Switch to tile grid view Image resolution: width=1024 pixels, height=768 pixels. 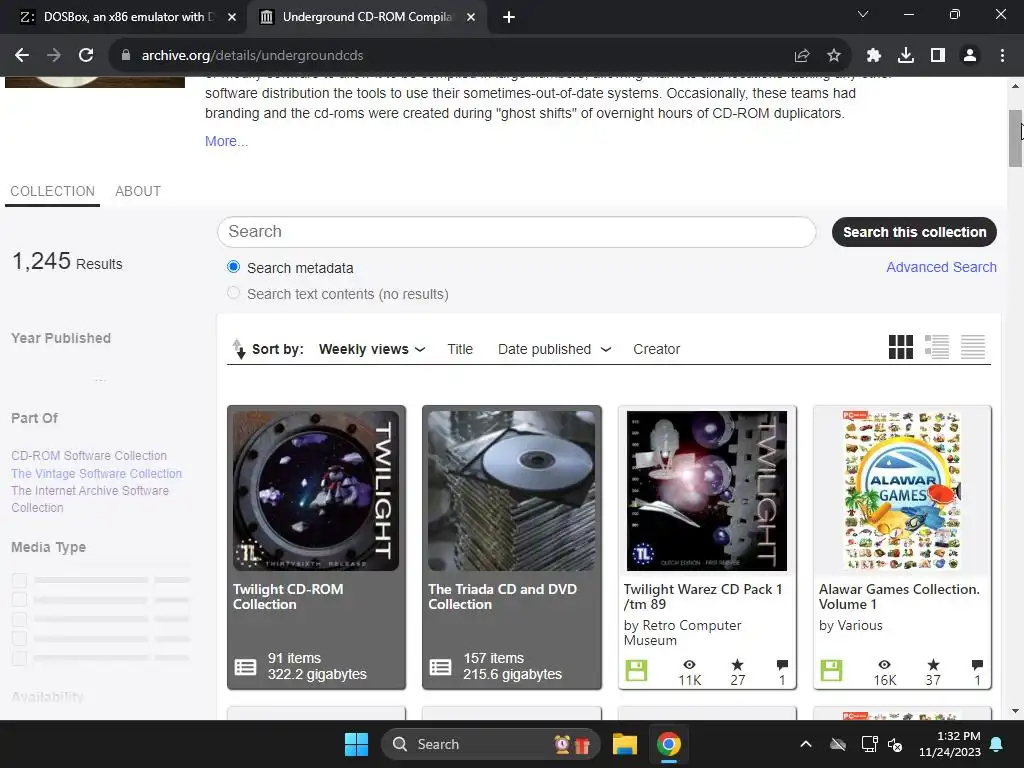(901, 347)
